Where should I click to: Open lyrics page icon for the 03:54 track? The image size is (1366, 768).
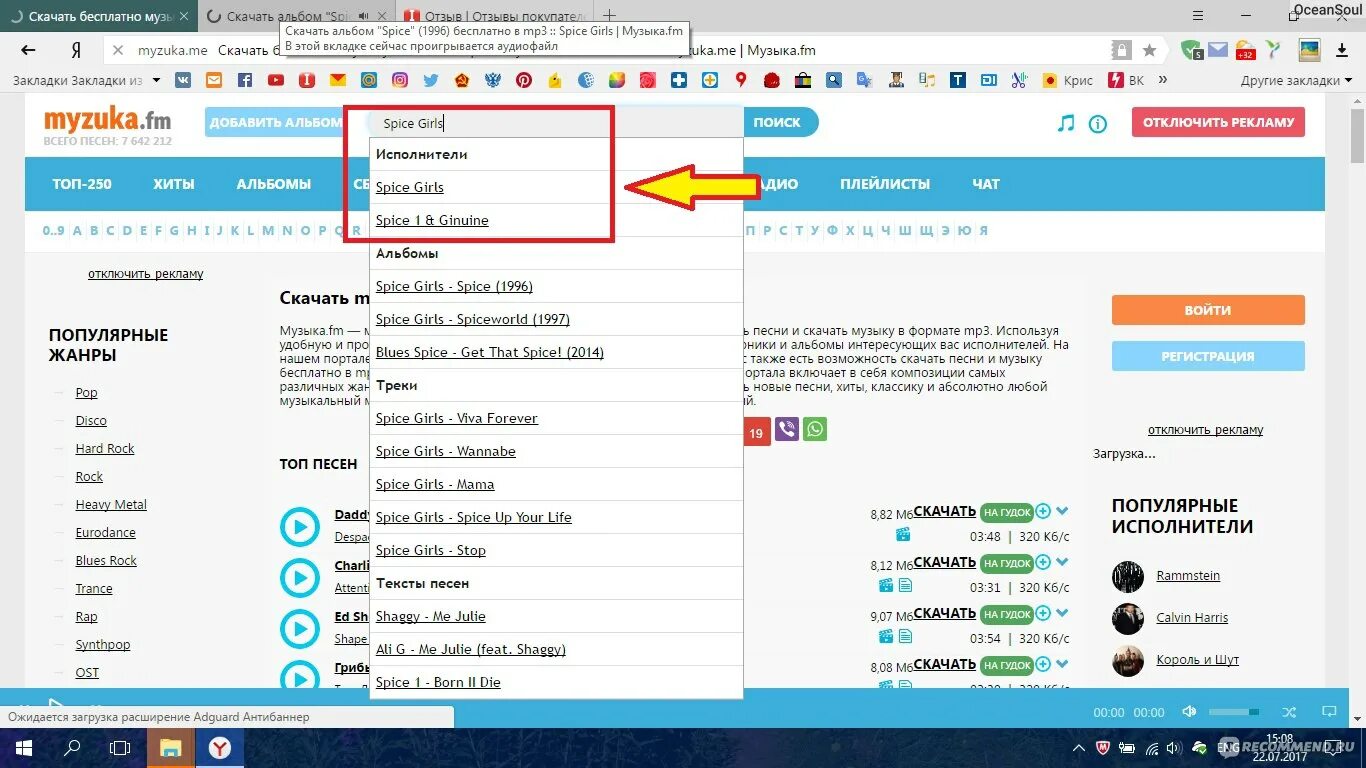(x=905, y=636)
